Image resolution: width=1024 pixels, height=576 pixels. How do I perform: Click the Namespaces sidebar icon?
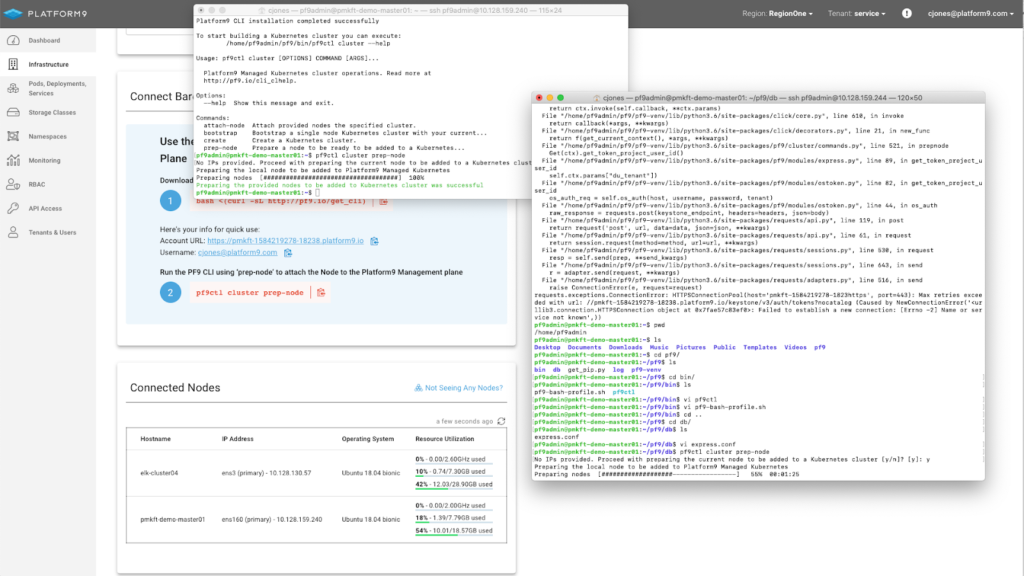tap(11, 136)
